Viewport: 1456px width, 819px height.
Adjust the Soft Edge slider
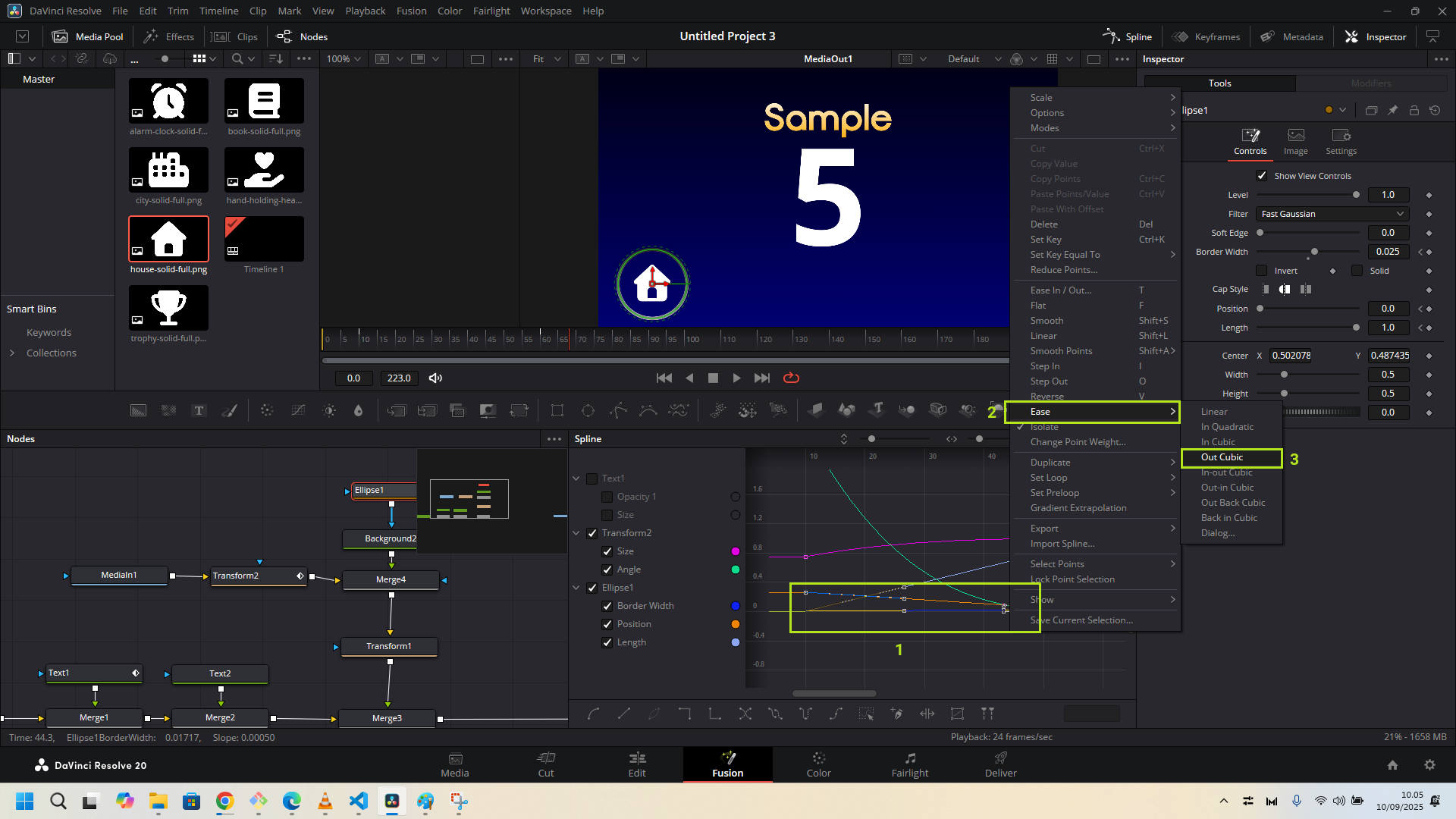coord(1260,233)
